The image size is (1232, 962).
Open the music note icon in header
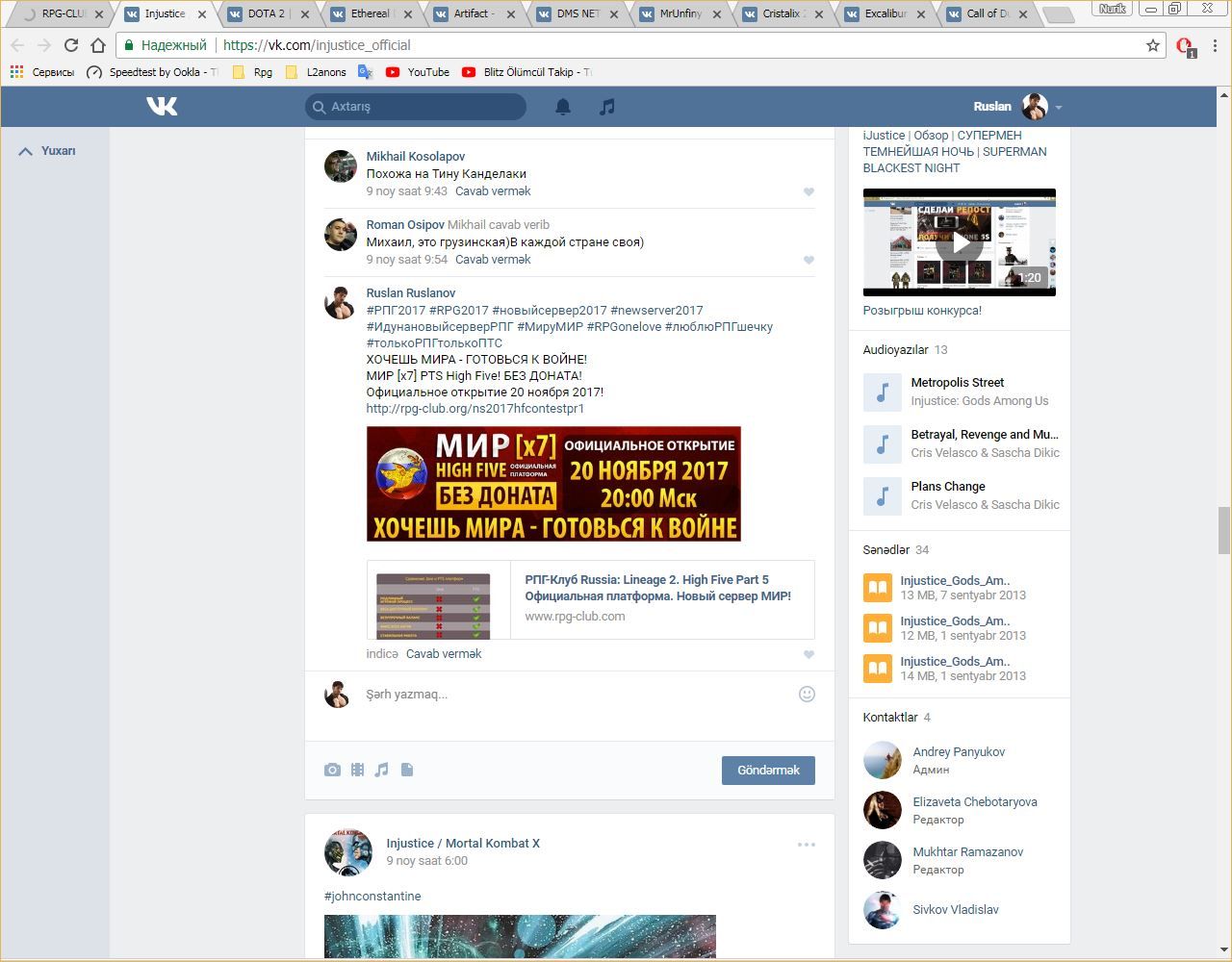tap(606, 107)
